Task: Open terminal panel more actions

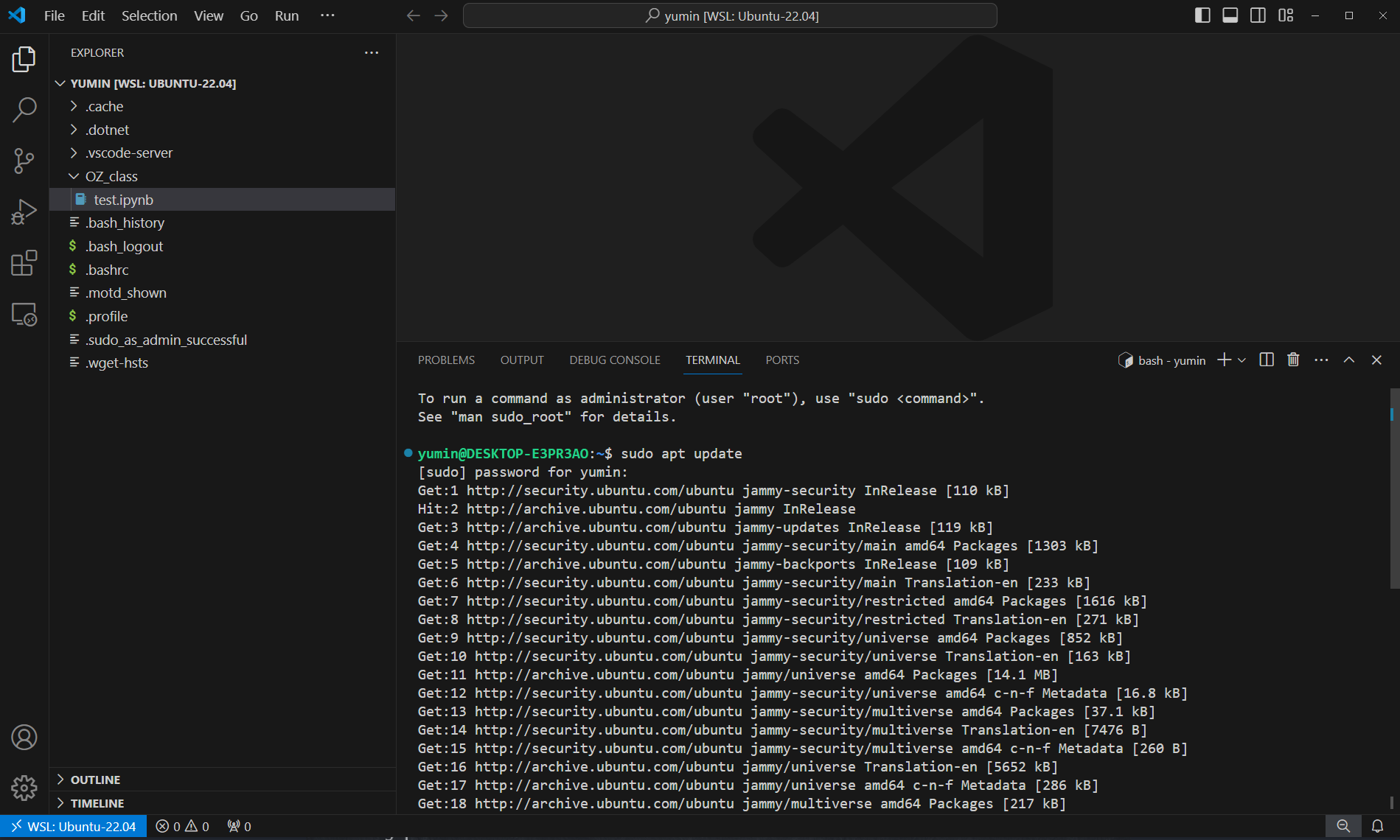Action: tap(1321, 360)
